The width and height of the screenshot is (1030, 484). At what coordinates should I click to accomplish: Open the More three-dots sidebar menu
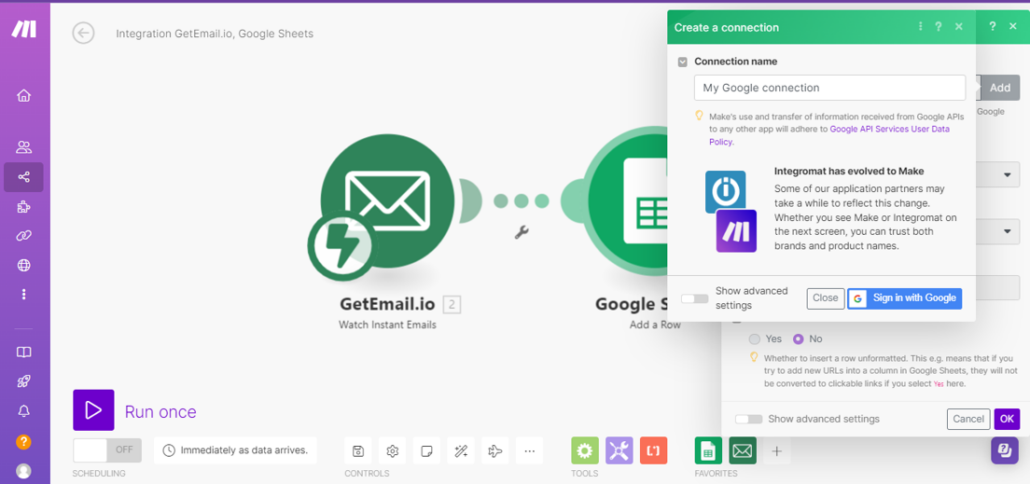(x=24, y=294)
